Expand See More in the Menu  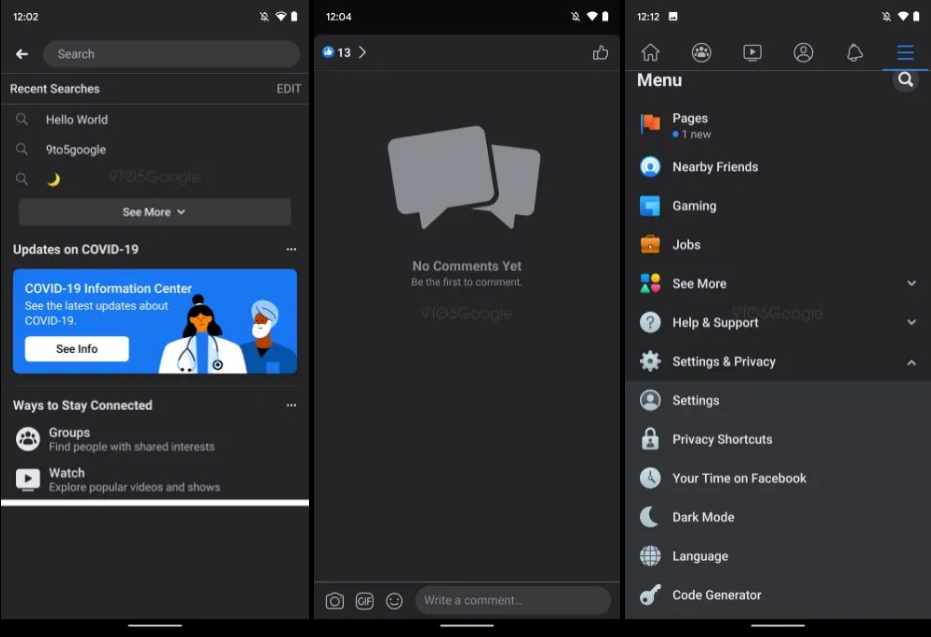[778, 284]
